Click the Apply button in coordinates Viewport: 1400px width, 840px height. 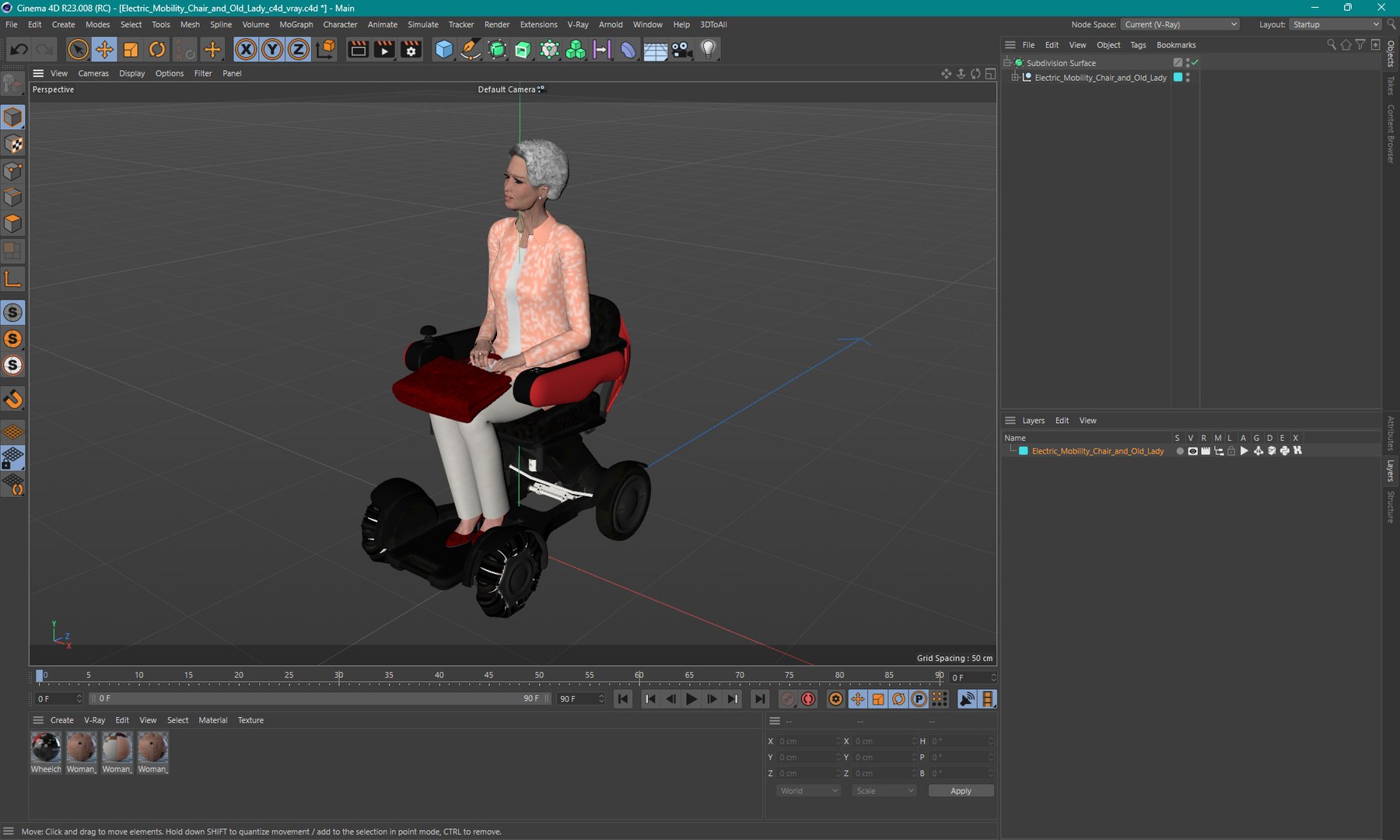(x=961, y=791)
